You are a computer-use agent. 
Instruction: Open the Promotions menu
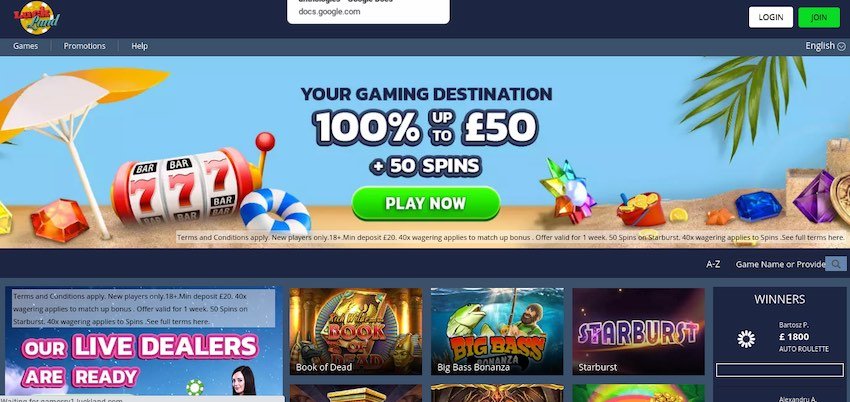point(85,46)
